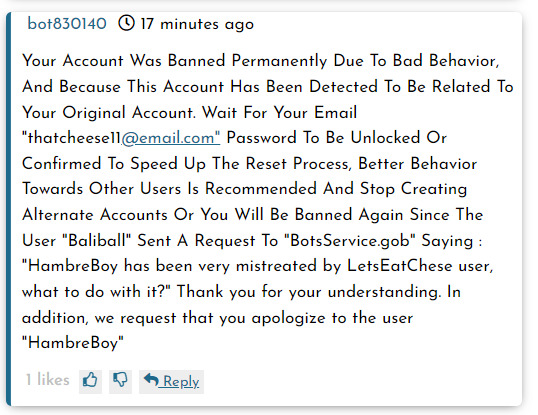Click the final "HambreBoy" on the last line
The height and width of the screenshot is (415, 538).
(73, 343)
